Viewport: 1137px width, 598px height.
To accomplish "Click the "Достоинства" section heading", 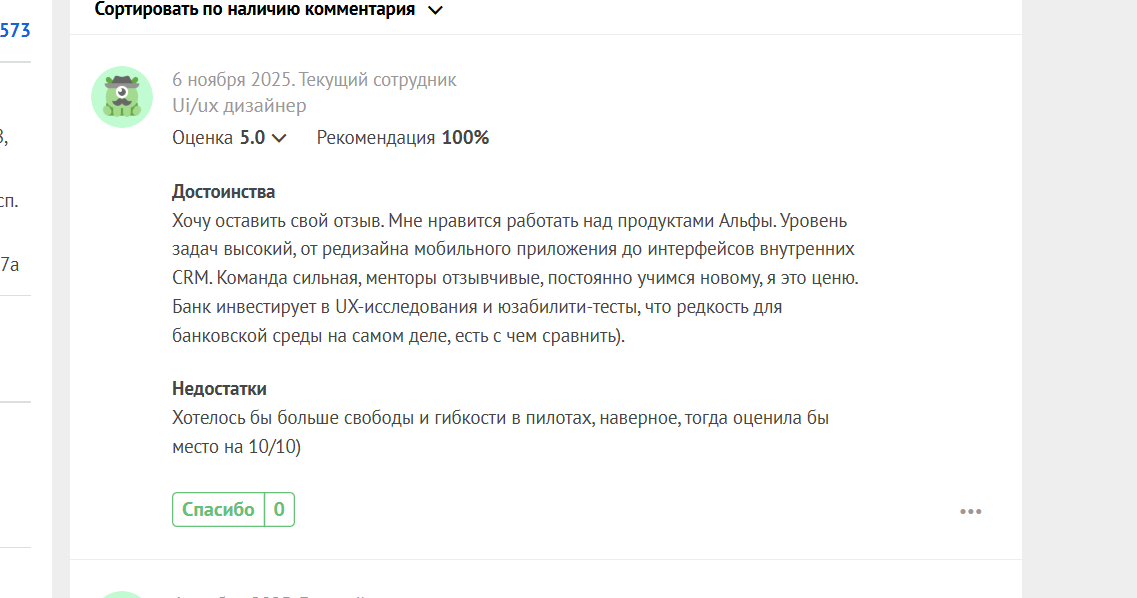I will coord(223,191).
